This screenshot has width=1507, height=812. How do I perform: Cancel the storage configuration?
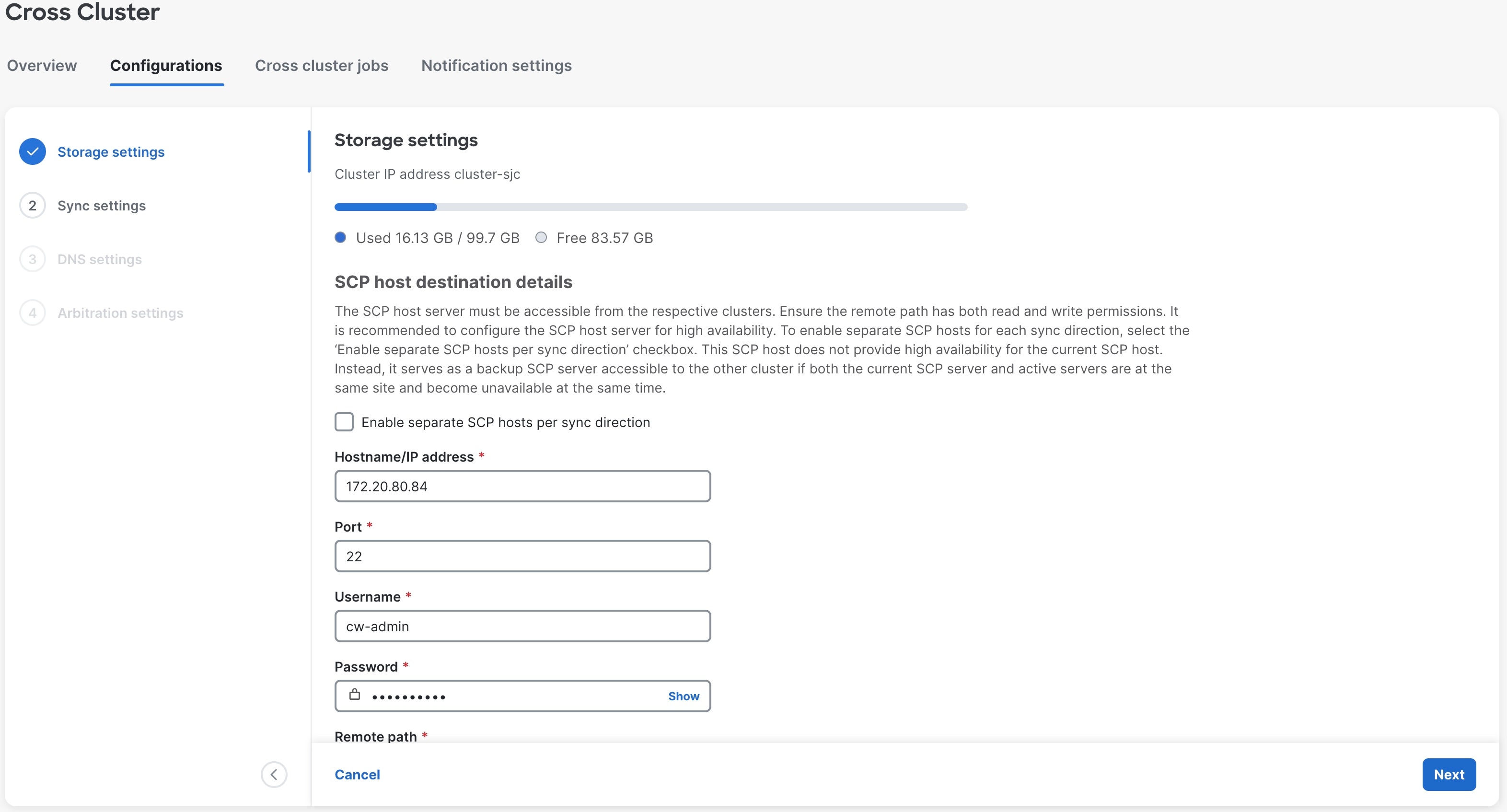click(357, 775)
